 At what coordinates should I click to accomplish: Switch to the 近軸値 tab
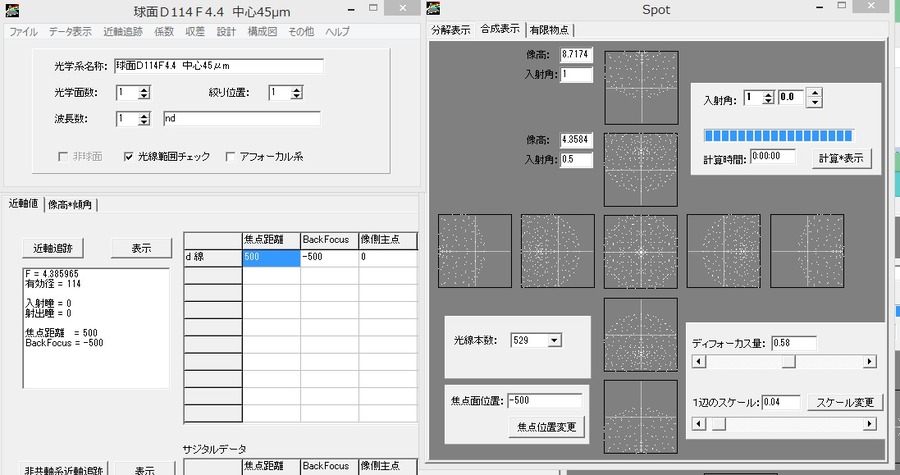tap(23, 204)
